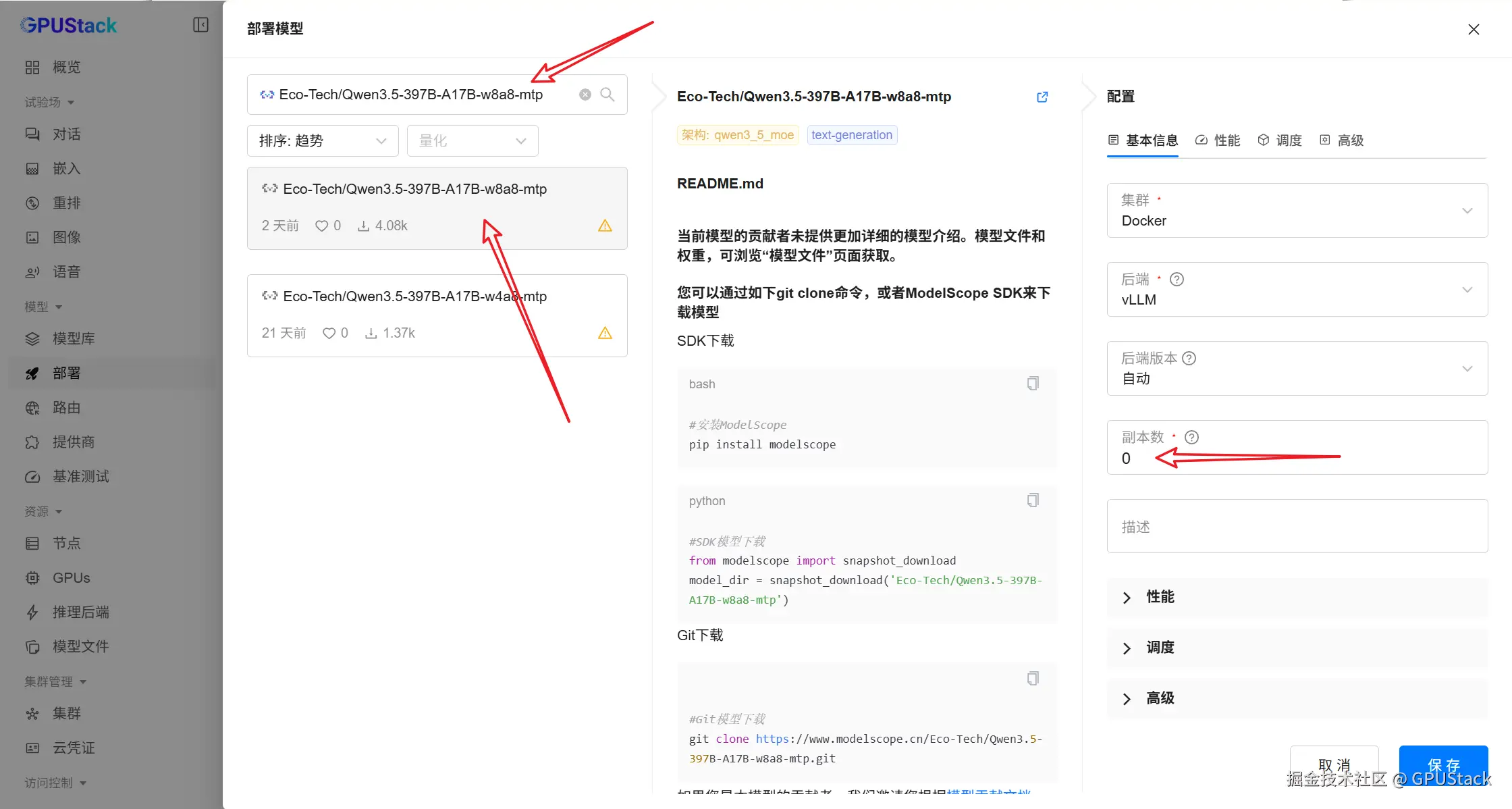This screenshot has height=809, width=1512.
Task: Click the search magnifier icon
Action: coord(607,95)
